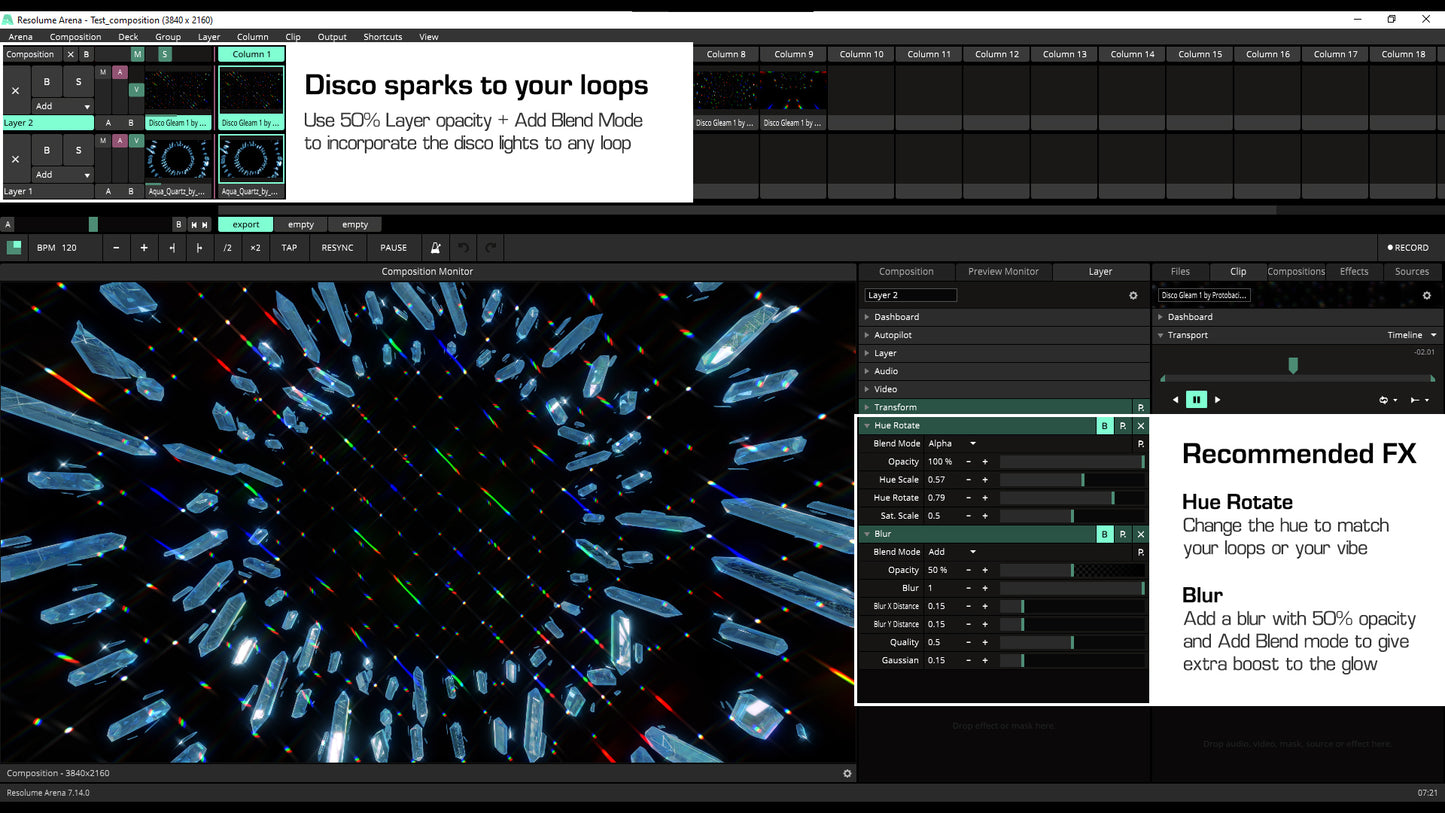The width and height of the screenshot is (1445, 813).
Task: Halve the BPM with the /2 button
Action: point(227,248)
